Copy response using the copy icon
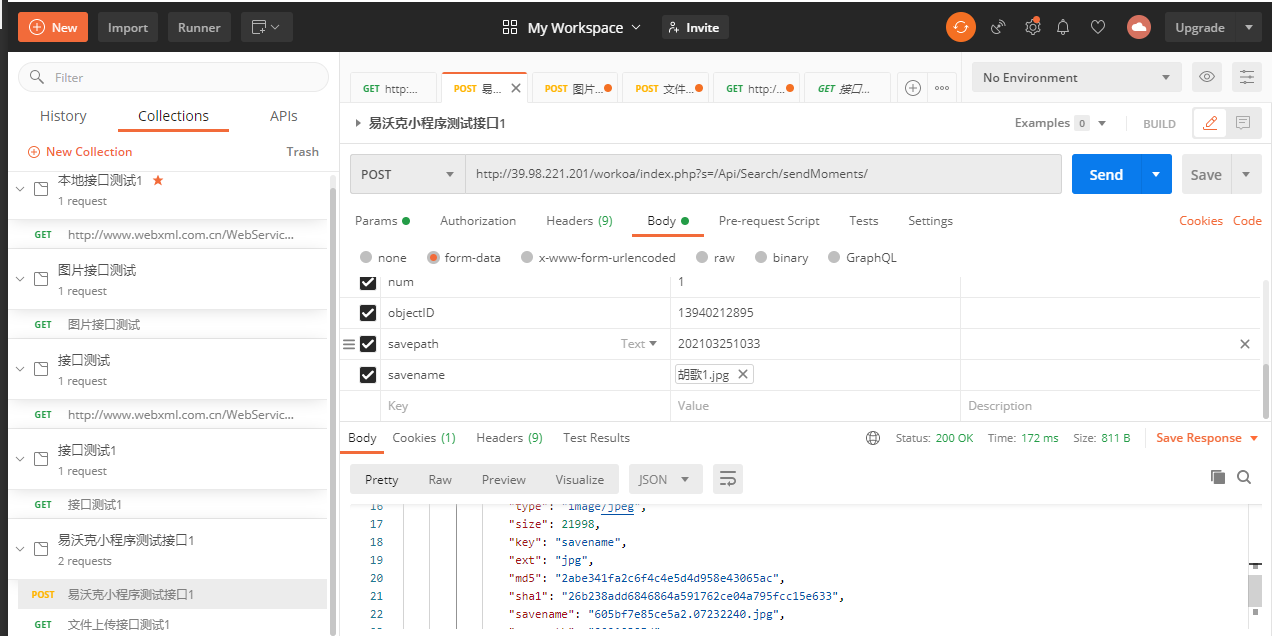The height and width of the screenshot is (636, 1272). pyautogui.click(x=1217, y=478)
